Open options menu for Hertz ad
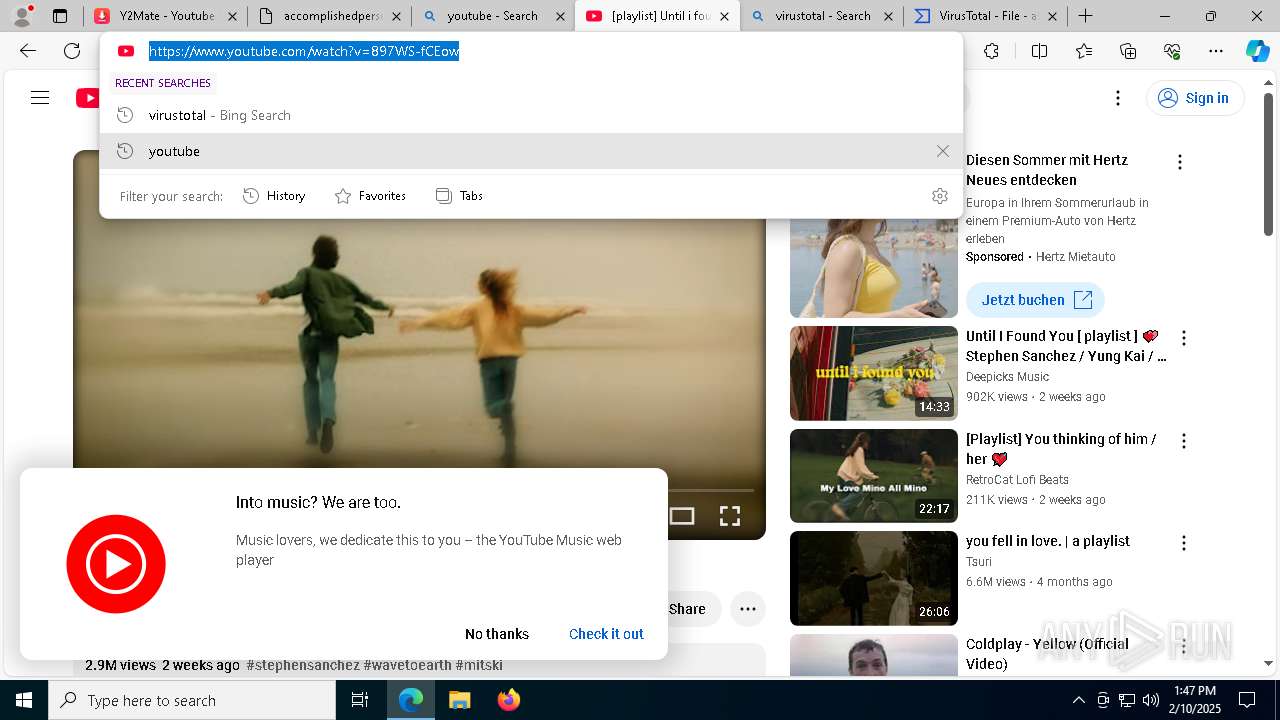The height and width of the screenshot is (720, 1280). pyautogui.click(x=1180, y=162)
